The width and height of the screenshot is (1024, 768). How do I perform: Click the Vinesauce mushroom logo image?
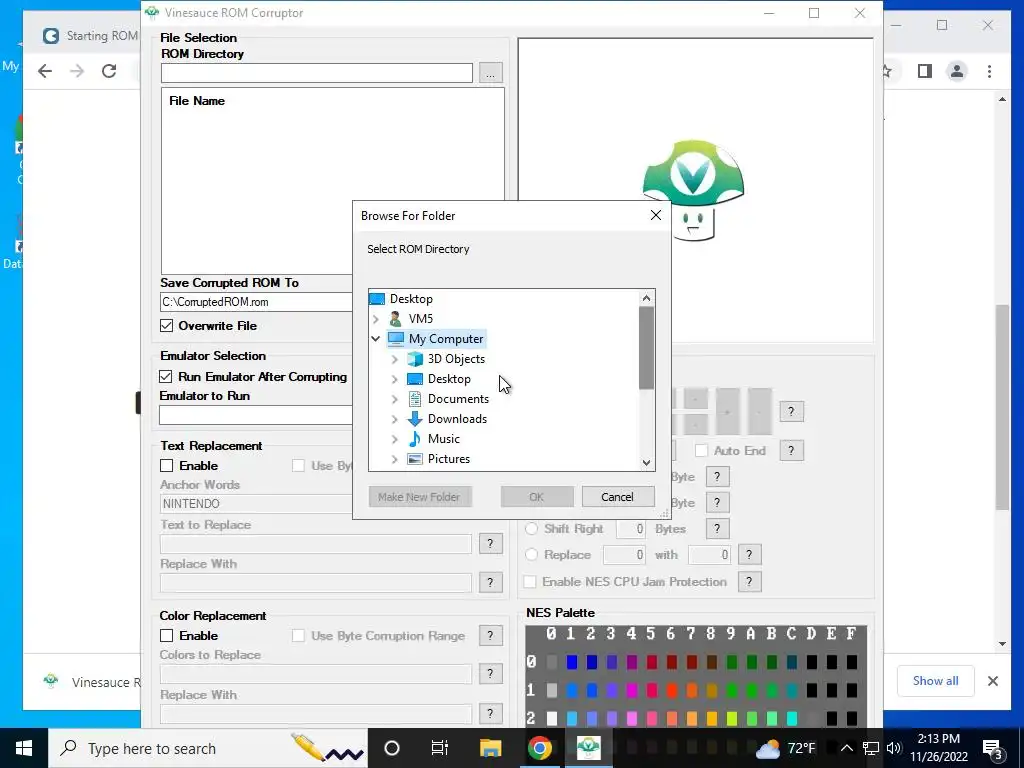click(694, 190)
